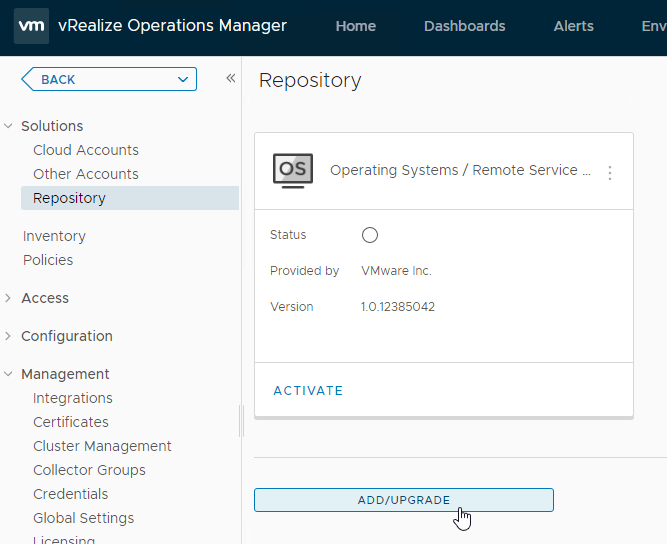The image size is (667, 544).
Task: Click the Management heading label
Action: pos(66,374)
